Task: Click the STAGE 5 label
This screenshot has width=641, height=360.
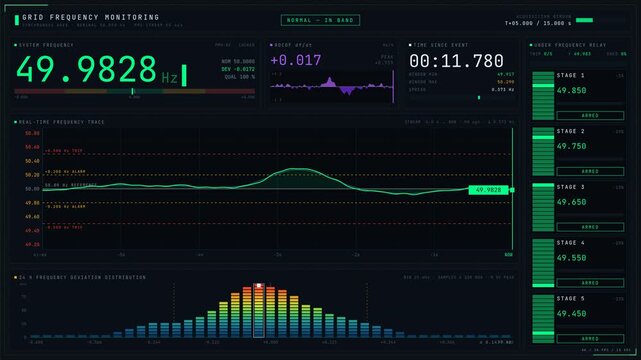Action: pos(570,298)
